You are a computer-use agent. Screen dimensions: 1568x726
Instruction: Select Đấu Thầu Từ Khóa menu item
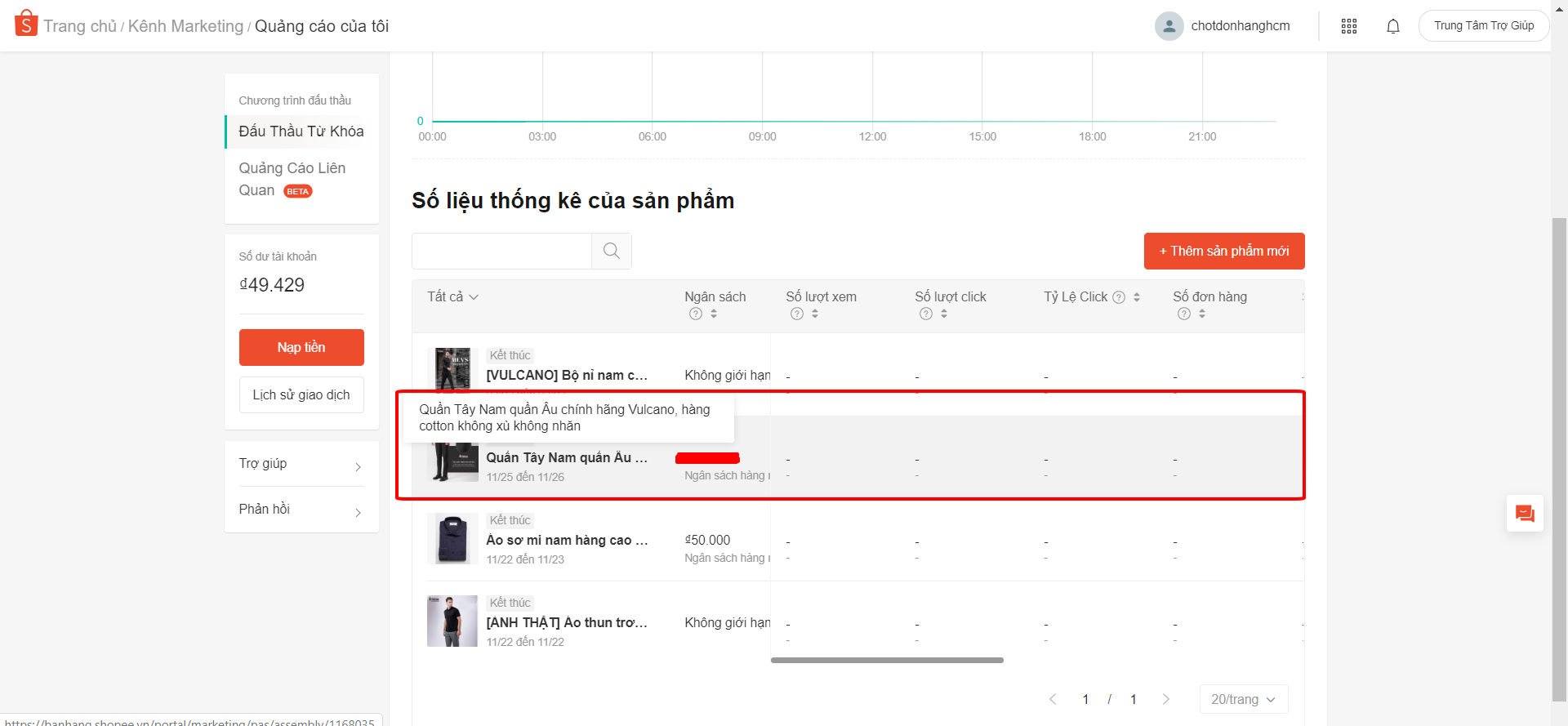(301, 131)
